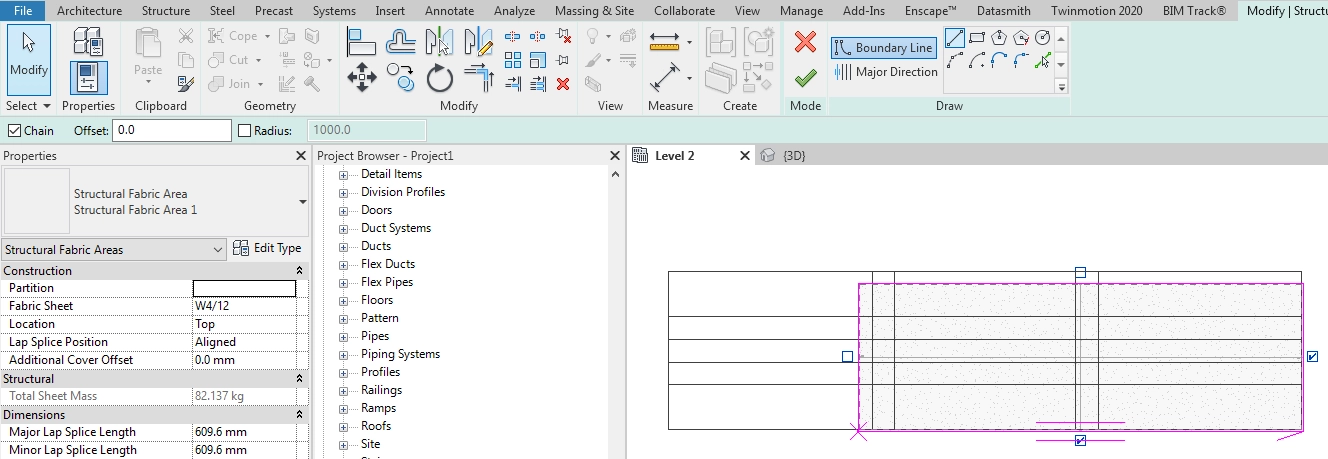Switch to the Architecture ribbon tab

[90, 11]
